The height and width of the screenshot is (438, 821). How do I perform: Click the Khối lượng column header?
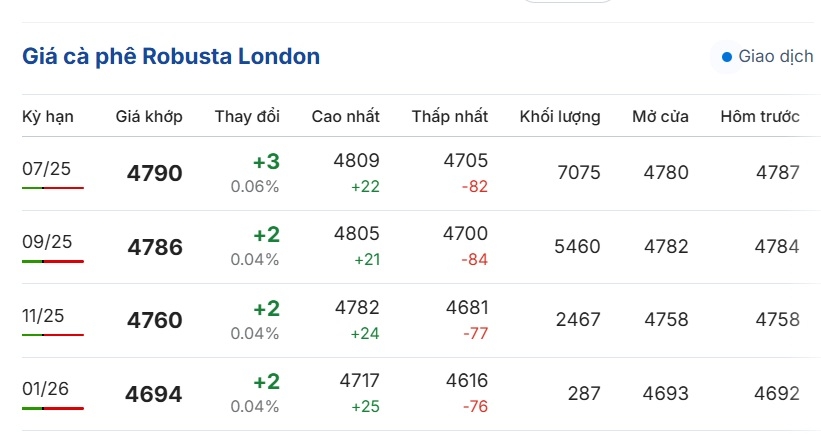[x=560, y=116]
